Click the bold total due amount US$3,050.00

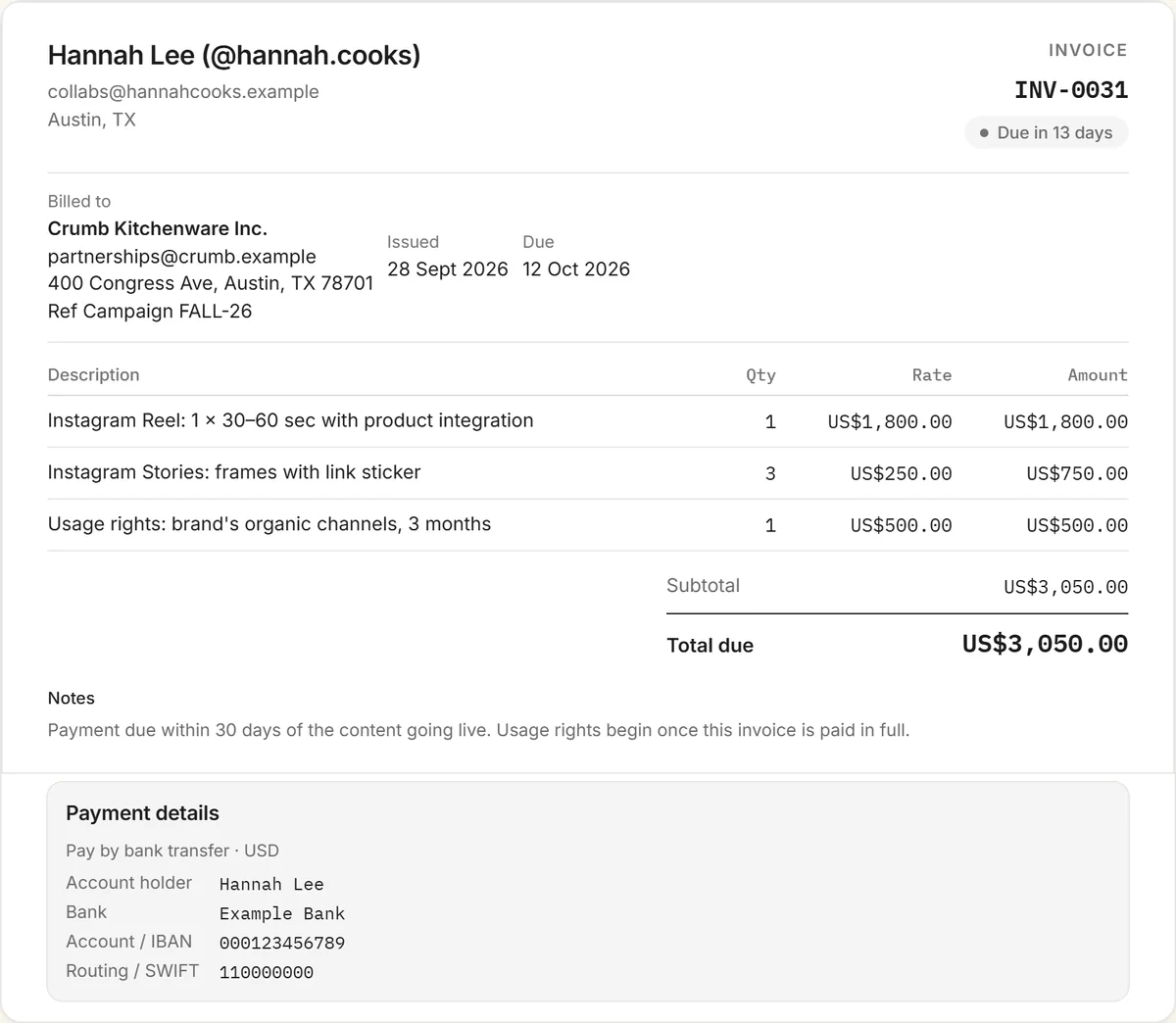tap(1045, 644)
